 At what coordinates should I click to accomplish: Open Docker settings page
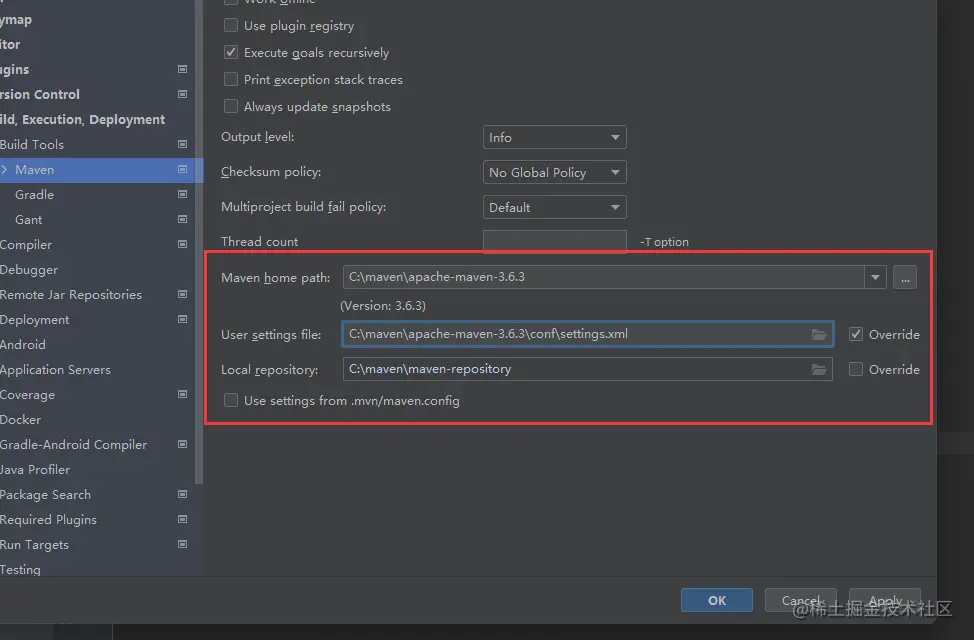(20, 419)
